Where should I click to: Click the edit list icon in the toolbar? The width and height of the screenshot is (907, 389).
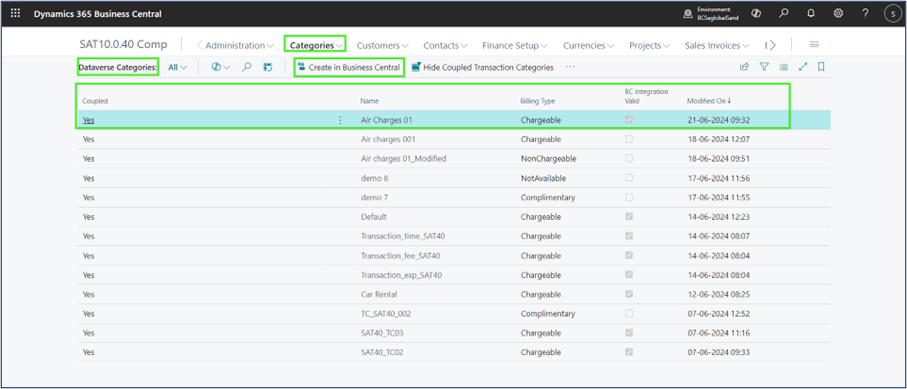point(267,67)
